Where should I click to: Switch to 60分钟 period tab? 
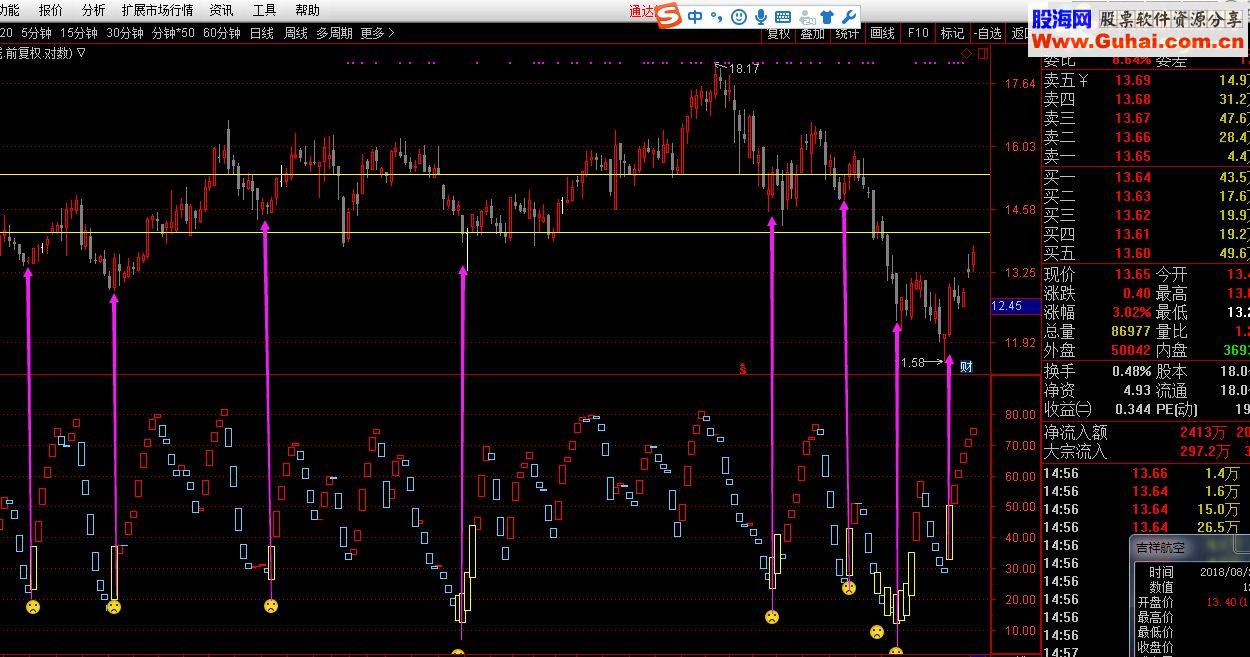click(x=221, y=33)
